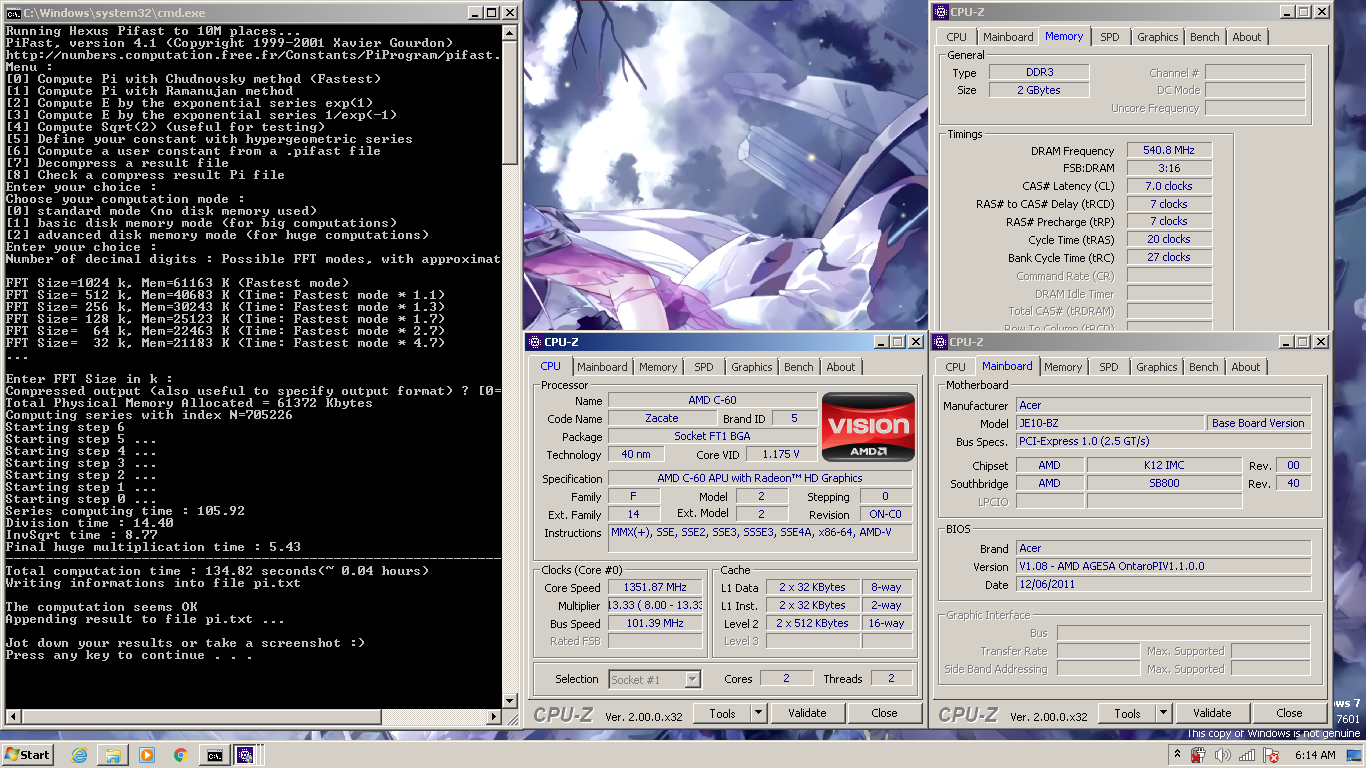
Task: Click the title icon of CPU-Z Memory window
Action: point(941,12)
